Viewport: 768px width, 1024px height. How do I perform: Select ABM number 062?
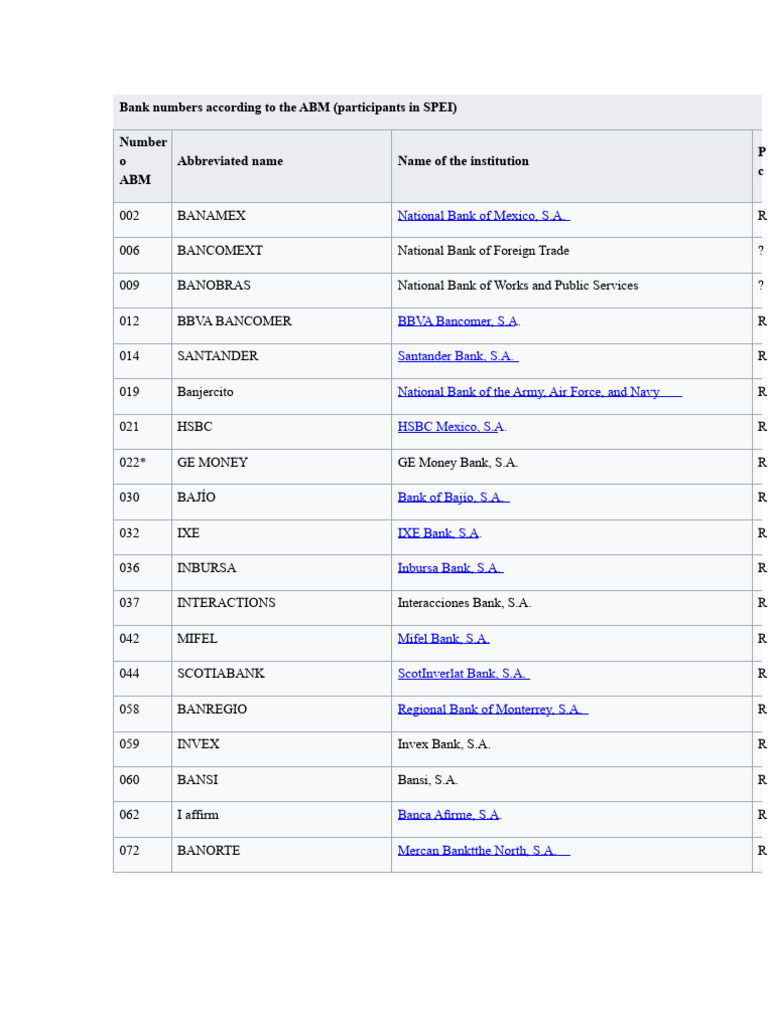coord(129,814)
